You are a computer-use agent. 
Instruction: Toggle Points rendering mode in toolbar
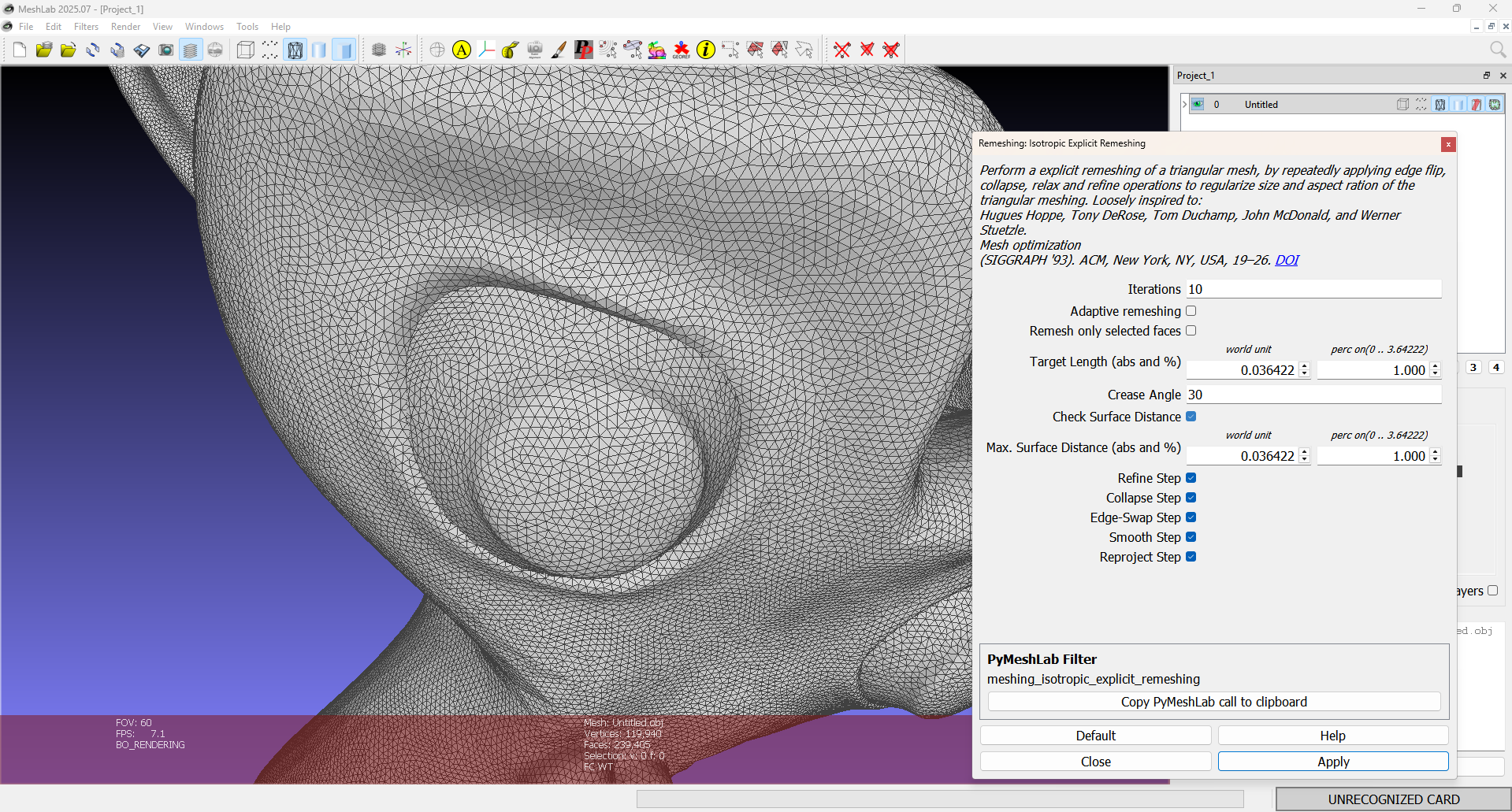270,50
